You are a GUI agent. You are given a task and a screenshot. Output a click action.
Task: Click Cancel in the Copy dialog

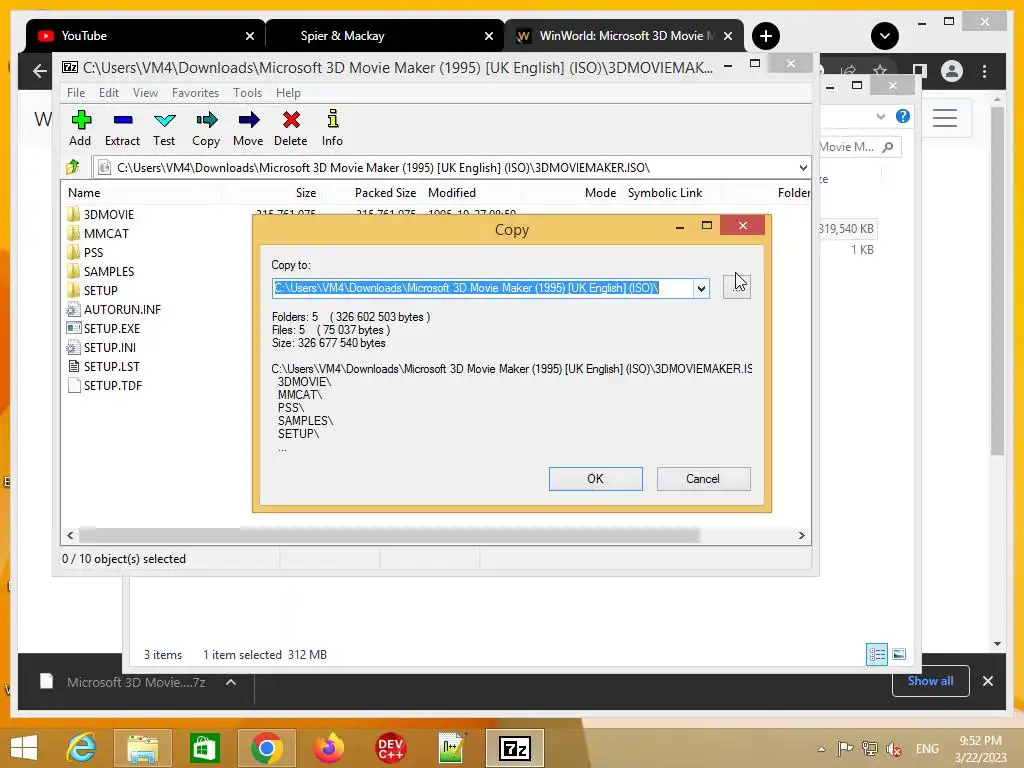coord(703,479)
